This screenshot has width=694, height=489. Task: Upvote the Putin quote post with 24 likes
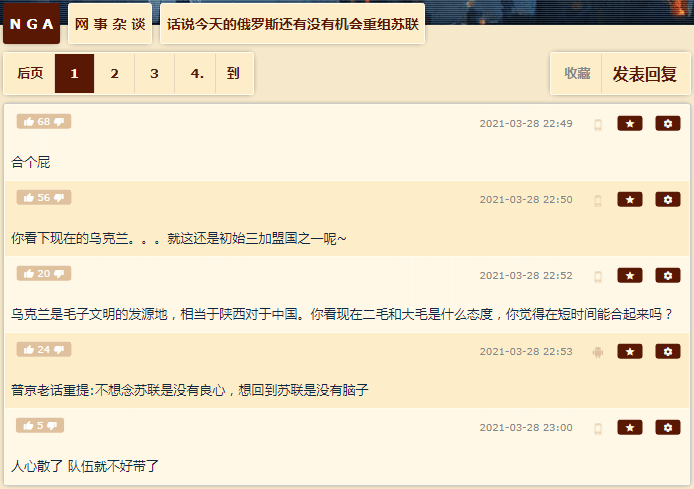click(x=29, y=350)
